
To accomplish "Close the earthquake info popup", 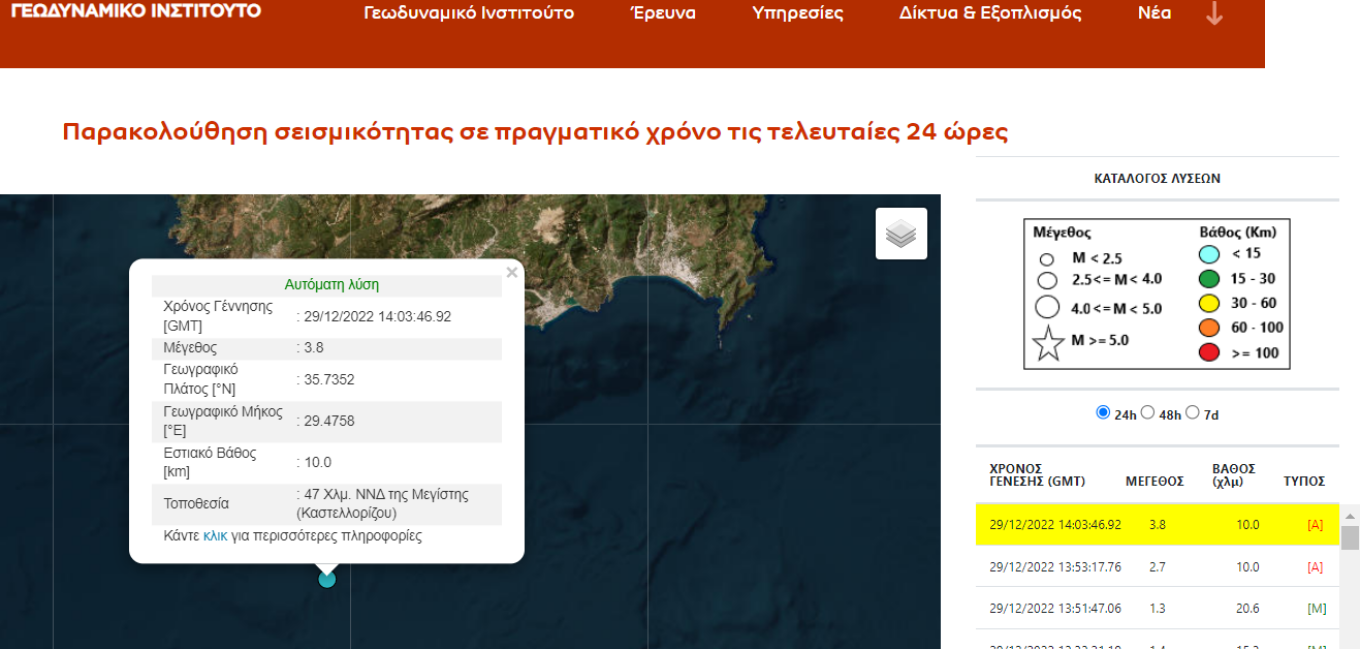I will 512,272.
